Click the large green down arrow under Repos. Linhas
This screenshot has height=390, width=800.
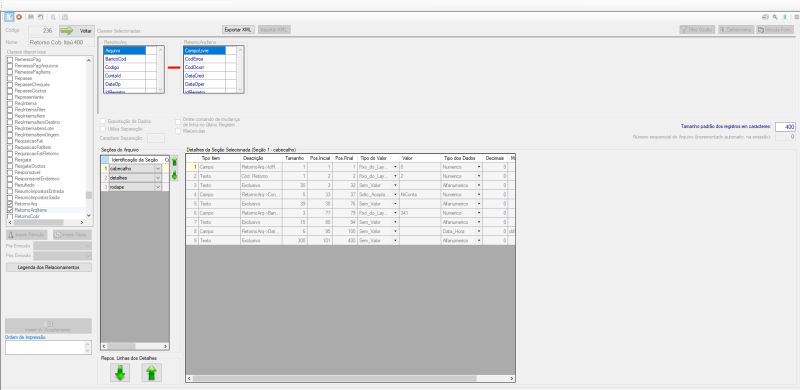coord(120,373)
